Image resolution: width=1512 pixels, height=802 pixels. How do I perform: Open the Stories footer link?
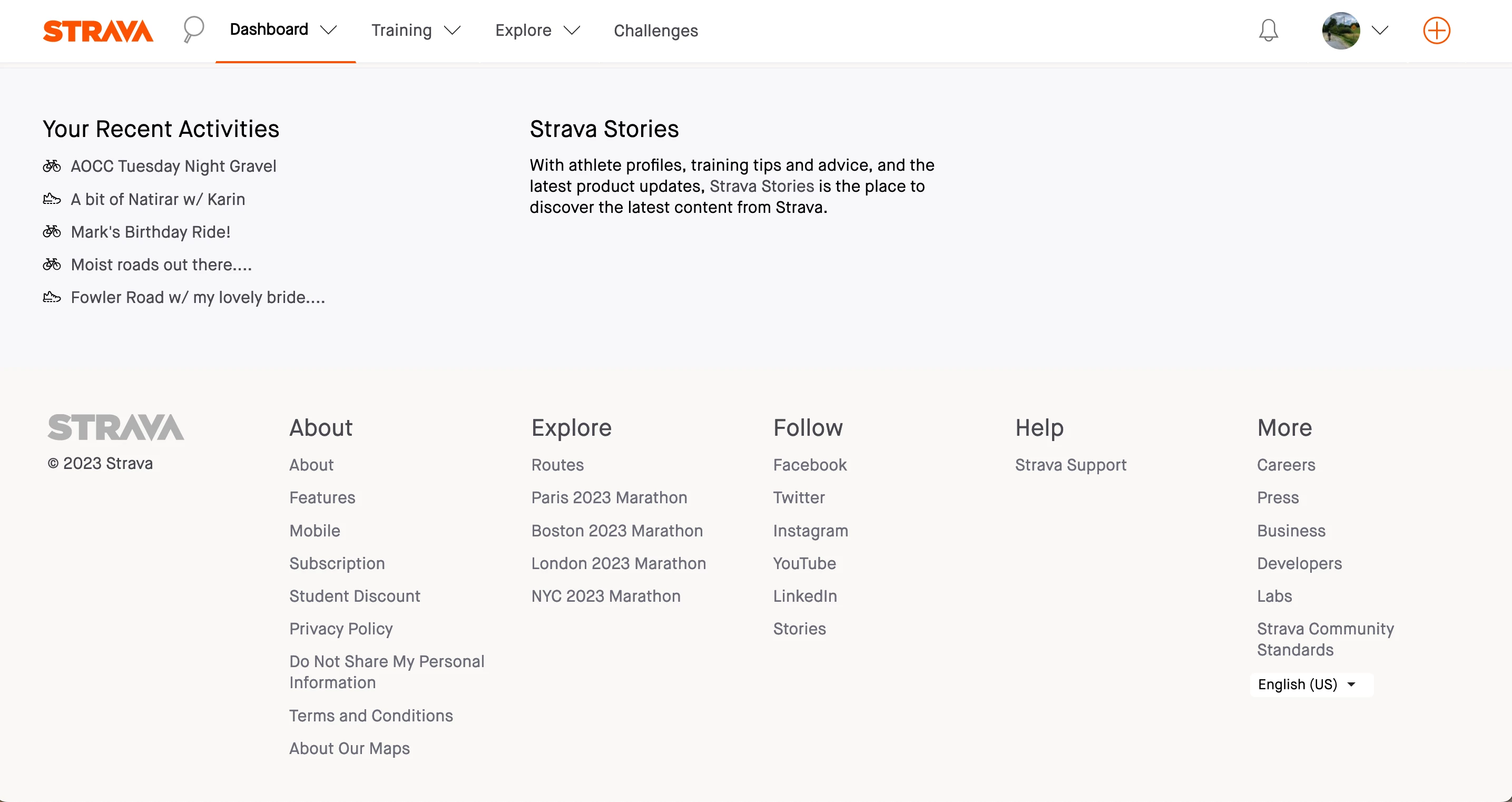coord(799,629)
